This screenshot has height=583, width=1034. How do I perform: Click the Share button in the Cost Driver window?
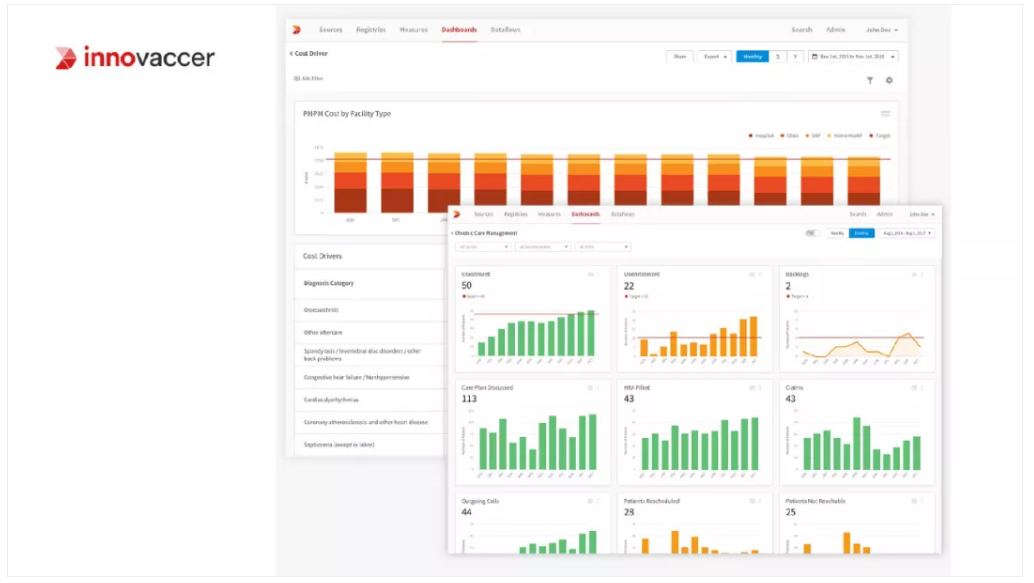point(680,57)
